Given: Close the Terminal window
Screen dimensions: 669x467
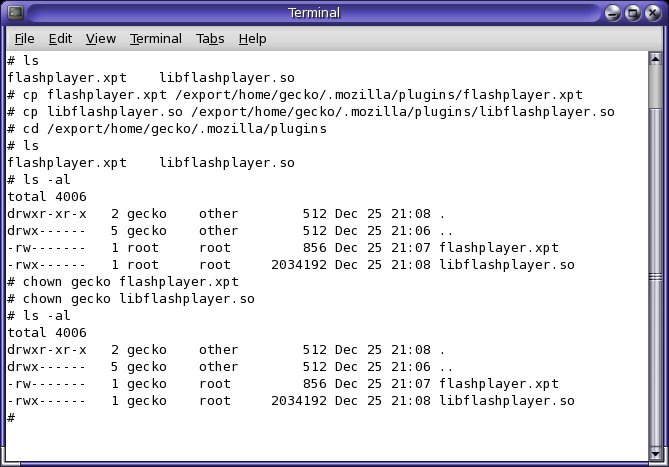Looking at the screenshot, I should (x=653, y=13).
